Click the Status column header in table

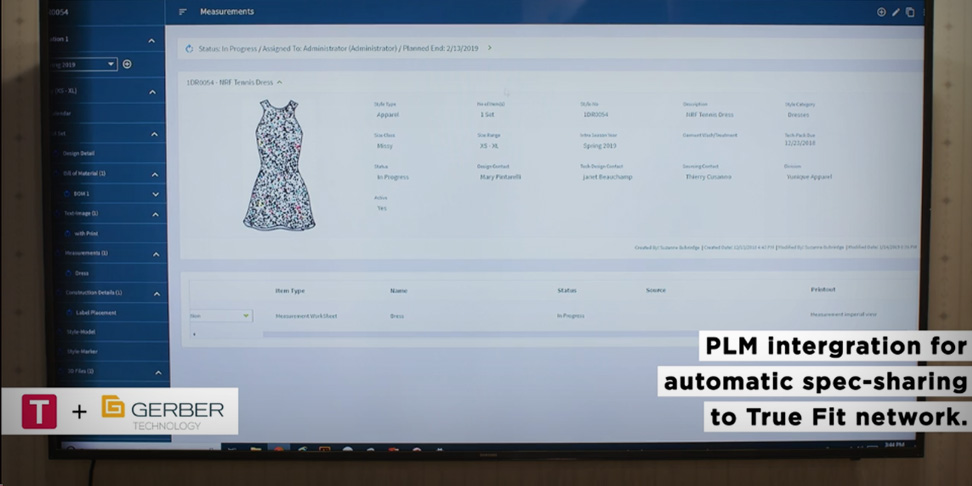(567, 290)
